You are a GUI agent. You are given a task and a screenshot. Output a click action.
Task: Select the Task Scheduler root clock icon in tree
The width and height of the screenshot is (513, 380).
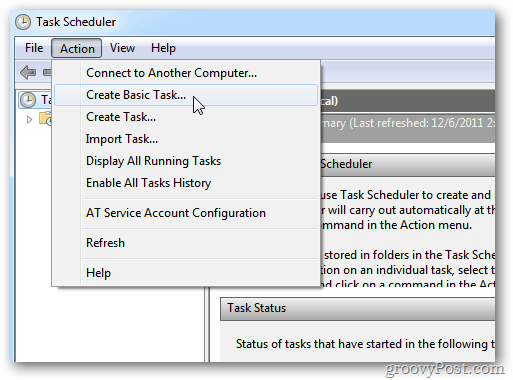tap(28, 100)
